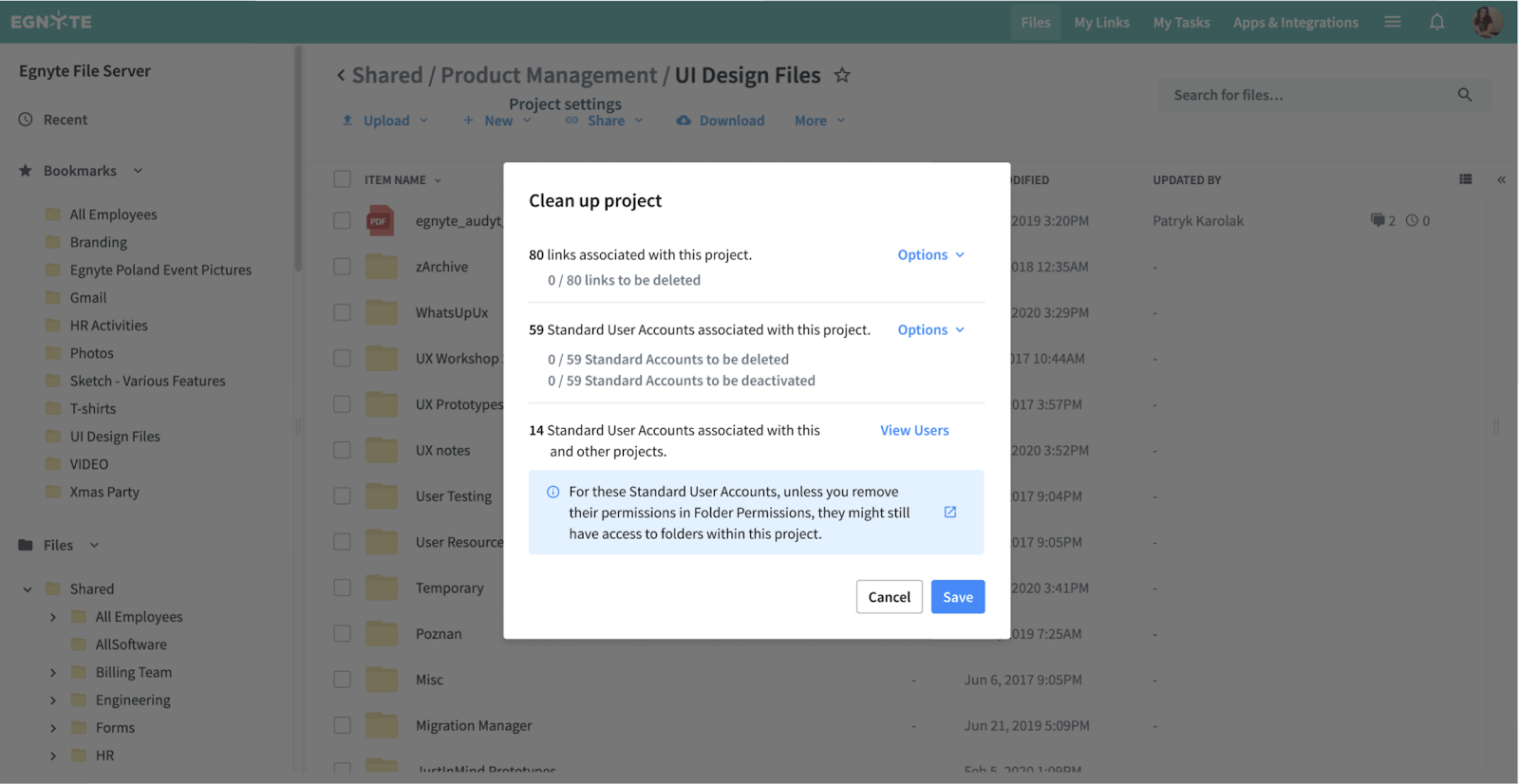Switch to list view layout icon
The image size is (1519, 784).
coord(1466,179)
